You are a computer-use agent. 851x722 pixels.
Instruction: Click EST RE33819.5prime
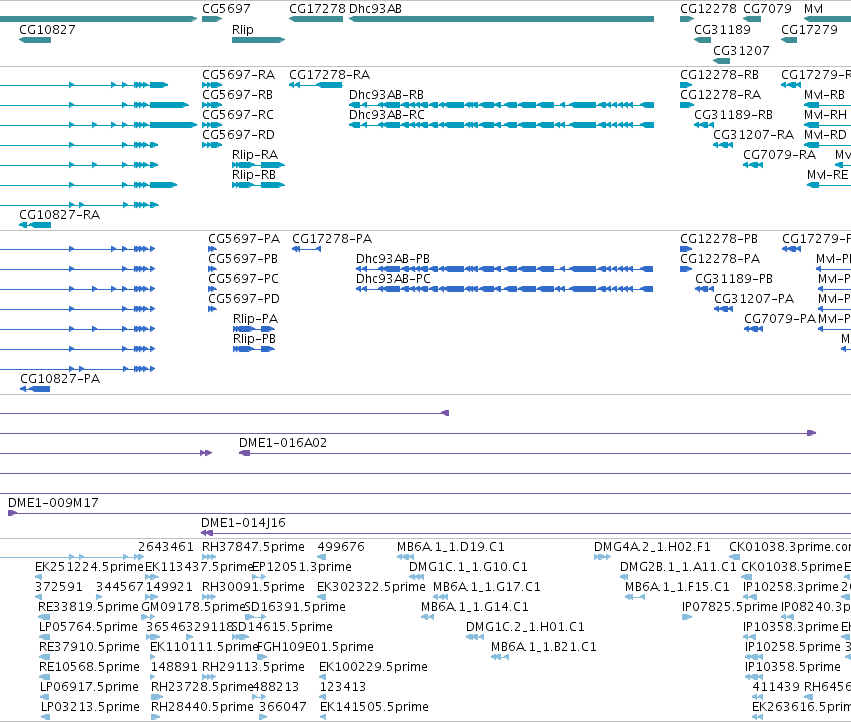tap(44, 617)
